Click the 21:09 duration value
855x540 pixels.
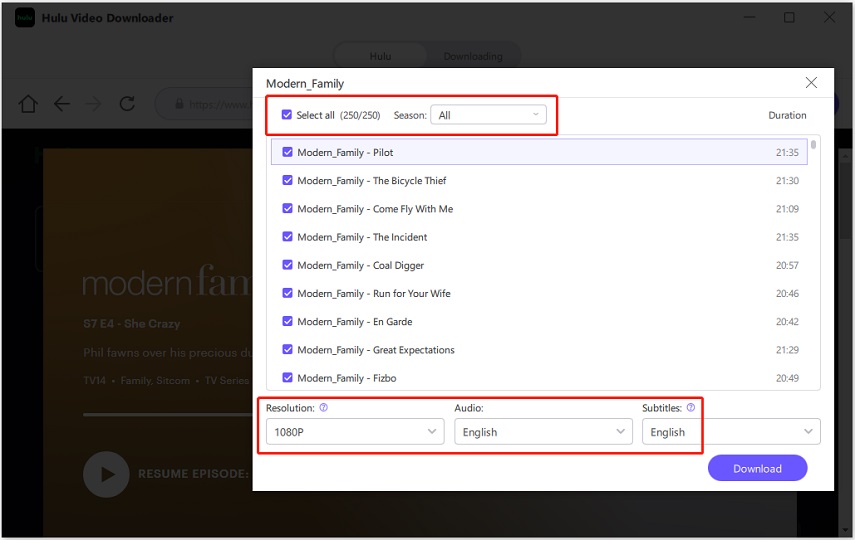pos(787,209)
